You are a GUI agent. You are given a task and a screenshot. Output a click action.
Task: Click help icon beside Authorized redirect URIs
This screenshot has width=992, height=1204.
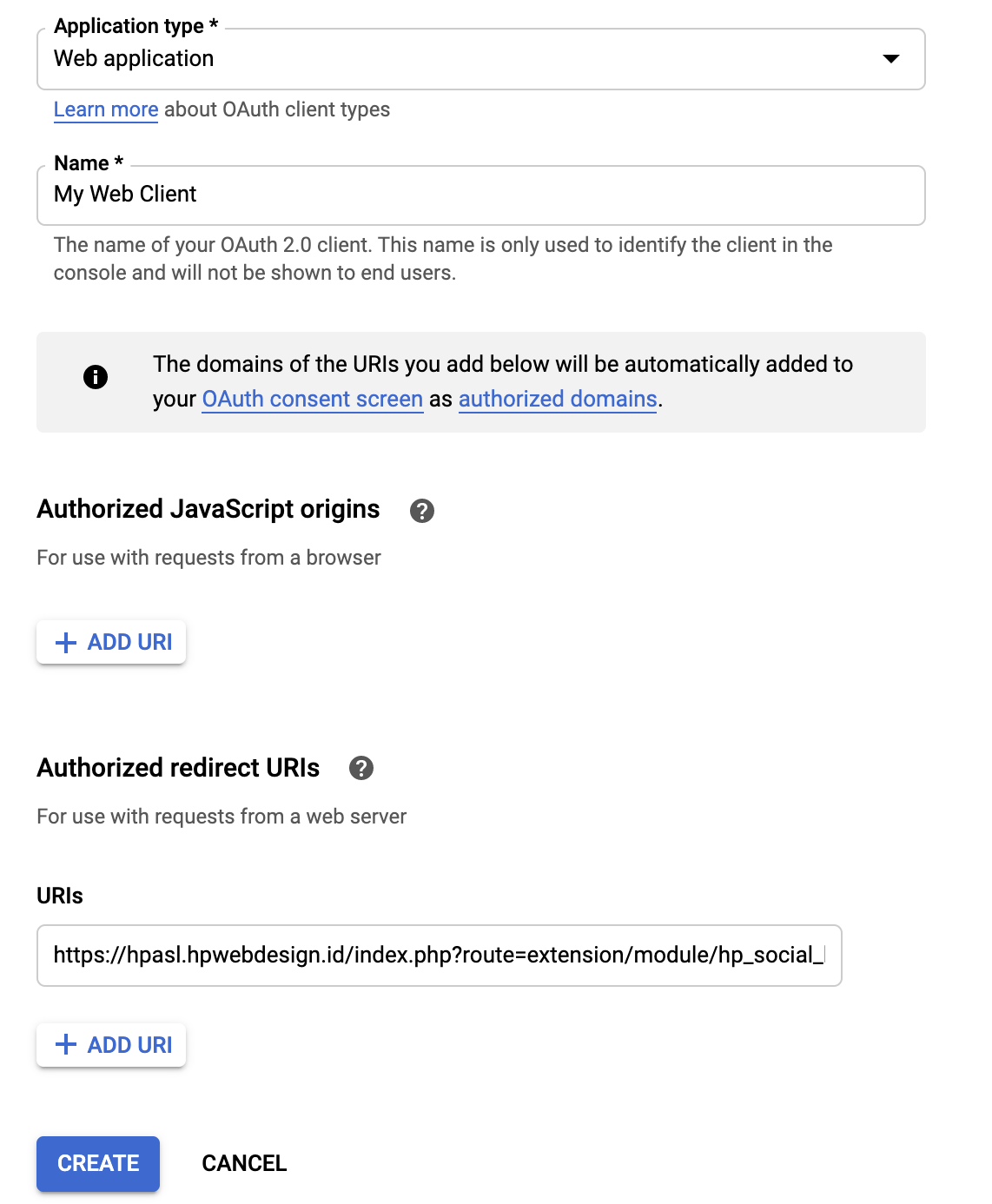pos(361,768)
